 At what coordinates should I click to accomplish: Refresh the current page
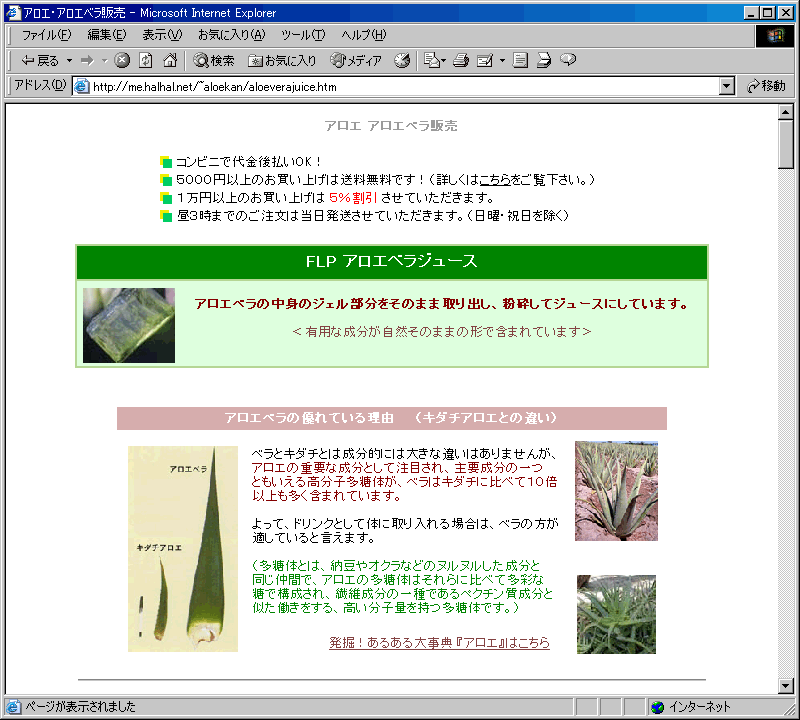pyautogui.click(x=146, y=60)
